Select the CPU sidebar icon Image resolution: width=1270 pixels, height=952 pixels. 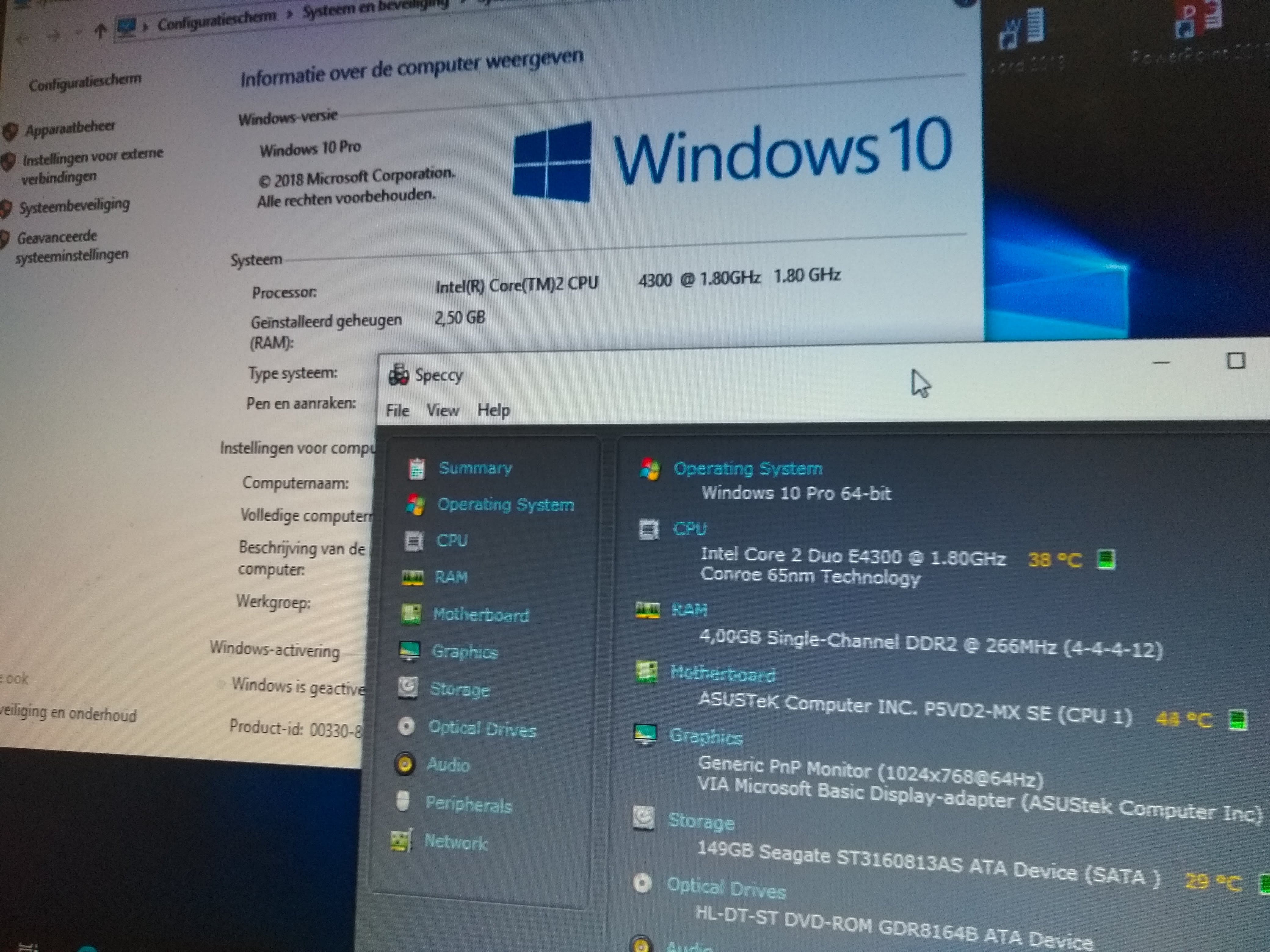point(413,541)
